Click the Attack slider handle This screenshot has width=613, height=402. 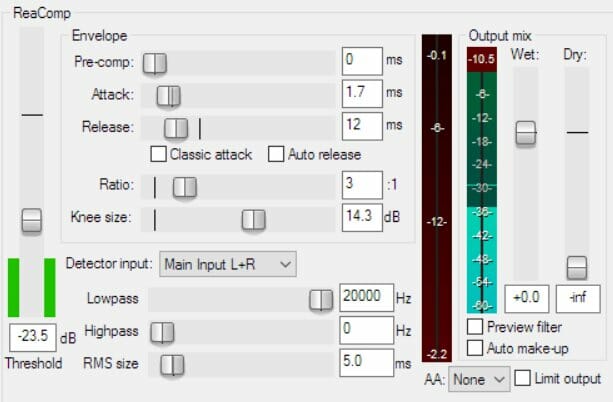(x=168, y=96)
